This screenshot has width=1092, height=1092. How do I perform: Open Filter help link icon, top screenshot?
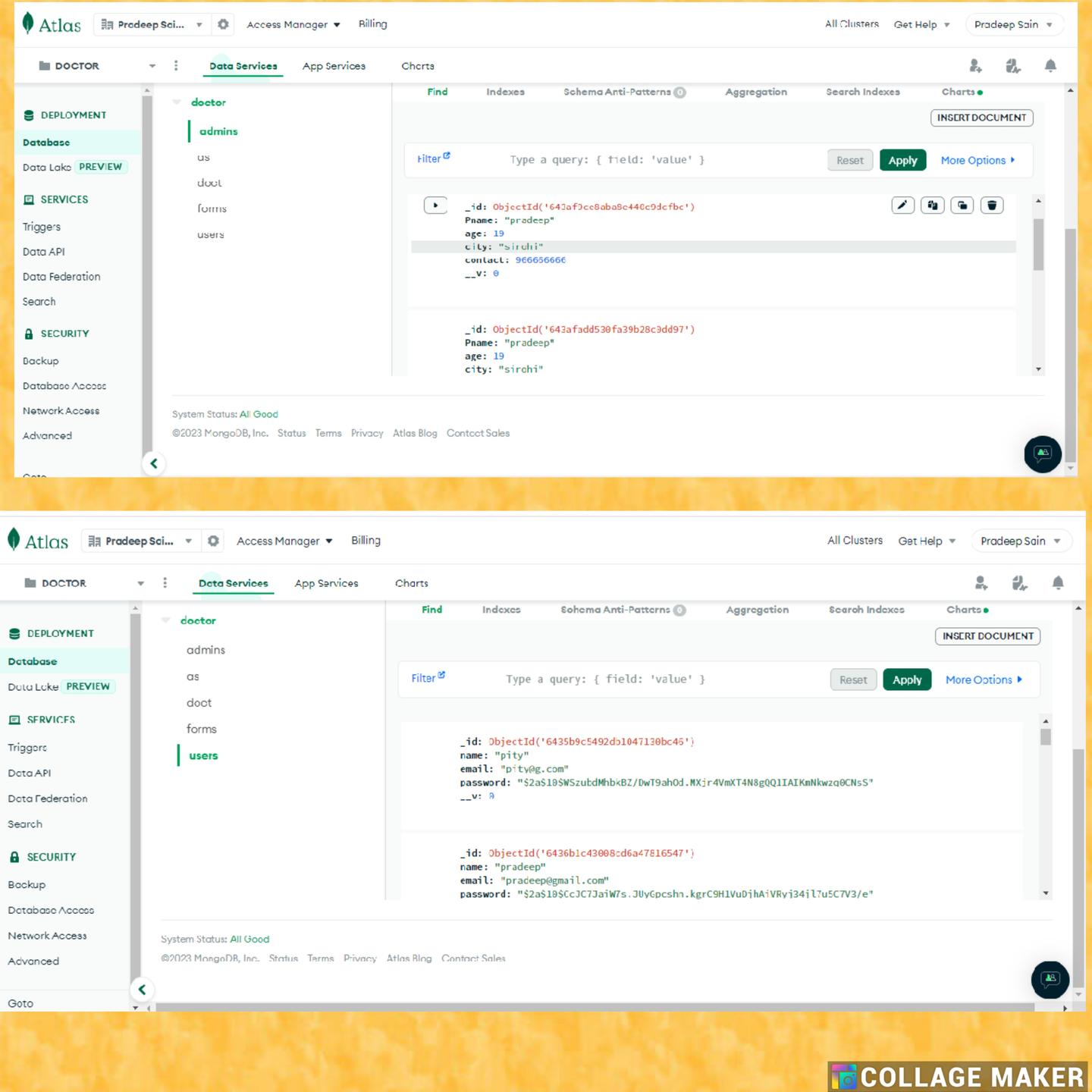[x=447, y=155]
